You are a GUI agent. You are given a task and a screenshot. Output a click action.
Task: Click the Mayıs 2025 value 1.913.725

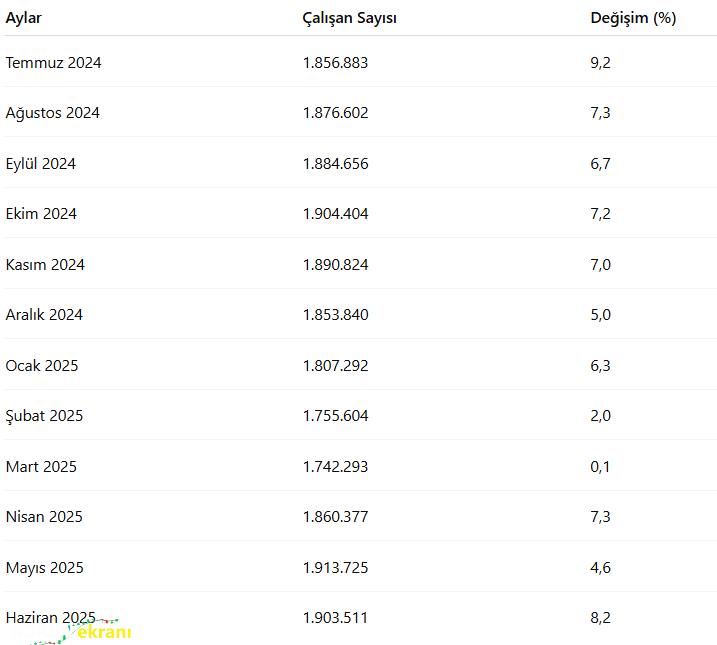(335, 568)
